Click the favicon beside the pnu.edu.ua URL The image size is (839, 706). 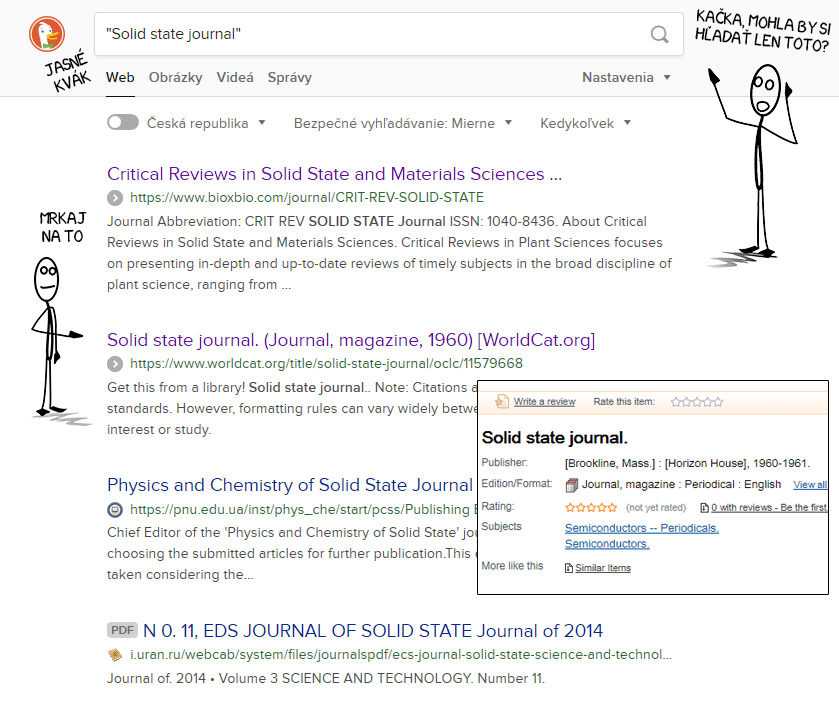115,510
